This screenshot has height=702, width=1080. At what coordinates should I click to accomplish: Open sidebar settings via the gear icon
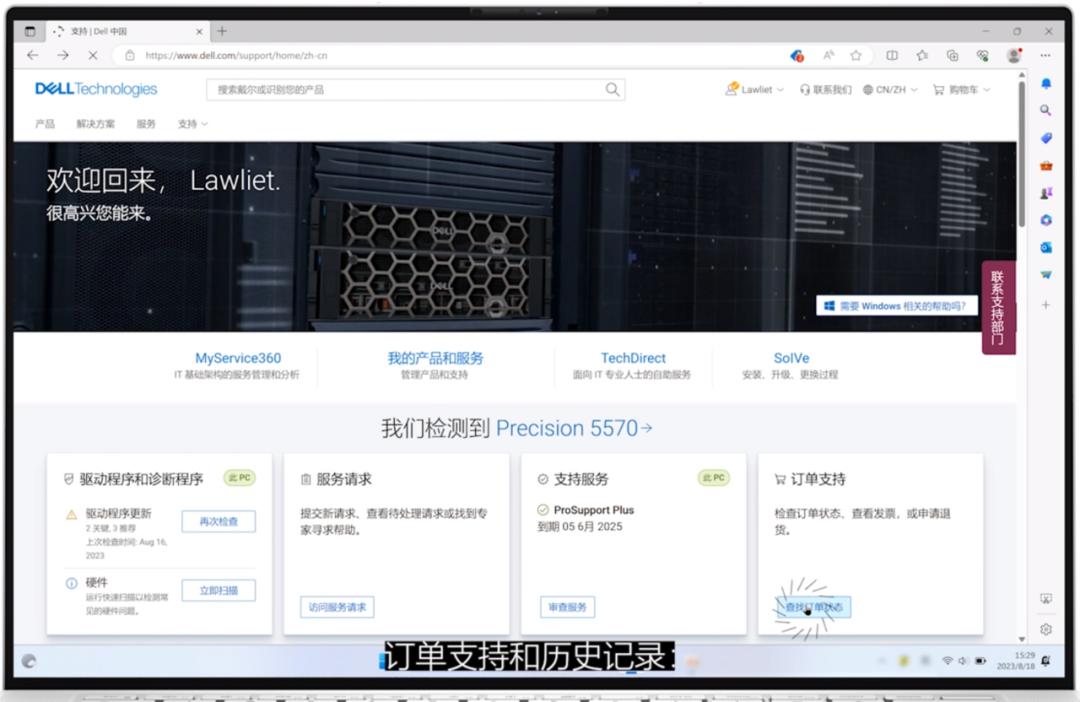[x=1044, y=628]
